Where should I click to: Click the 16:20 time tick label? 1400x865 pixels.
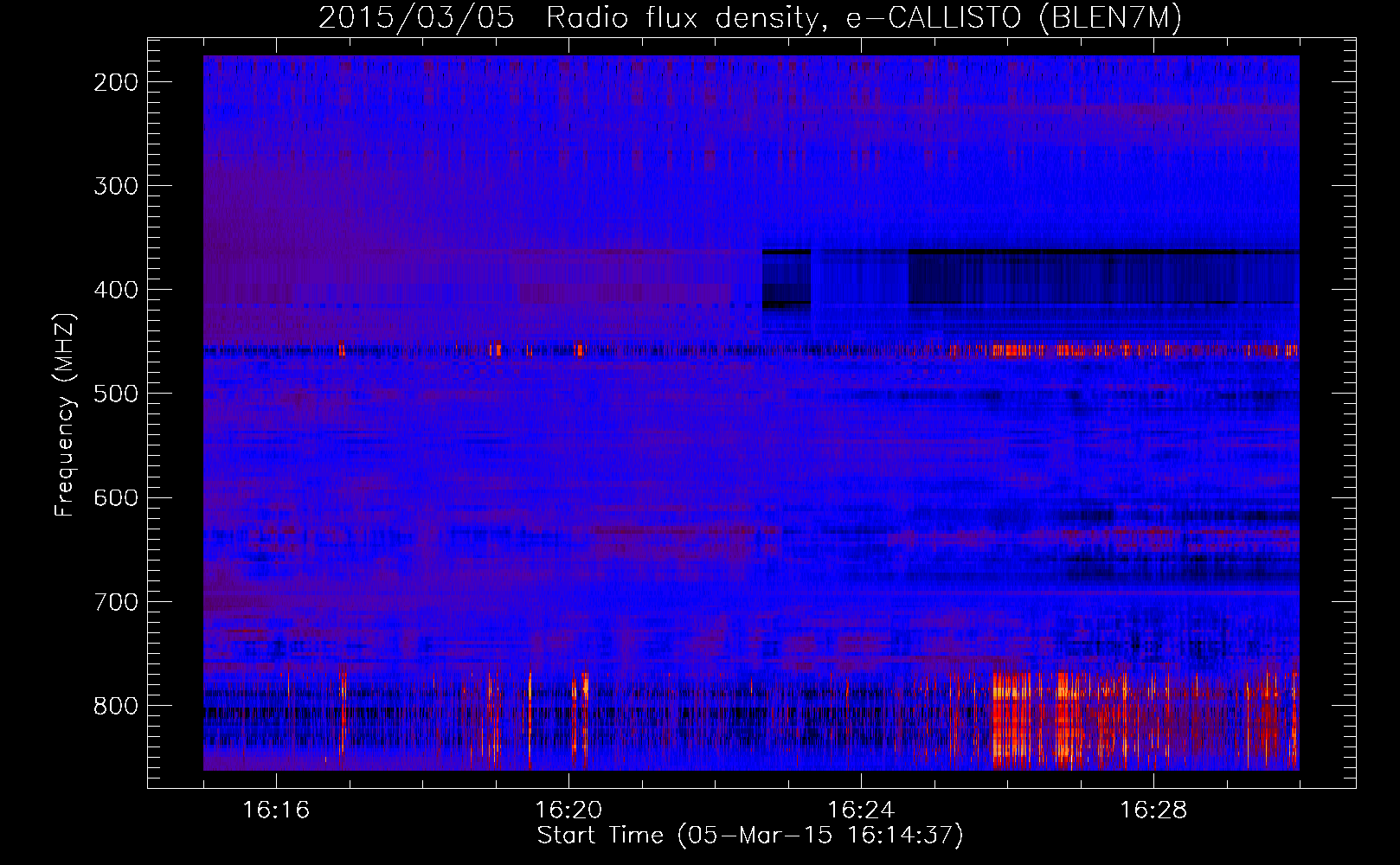point(568,810)
